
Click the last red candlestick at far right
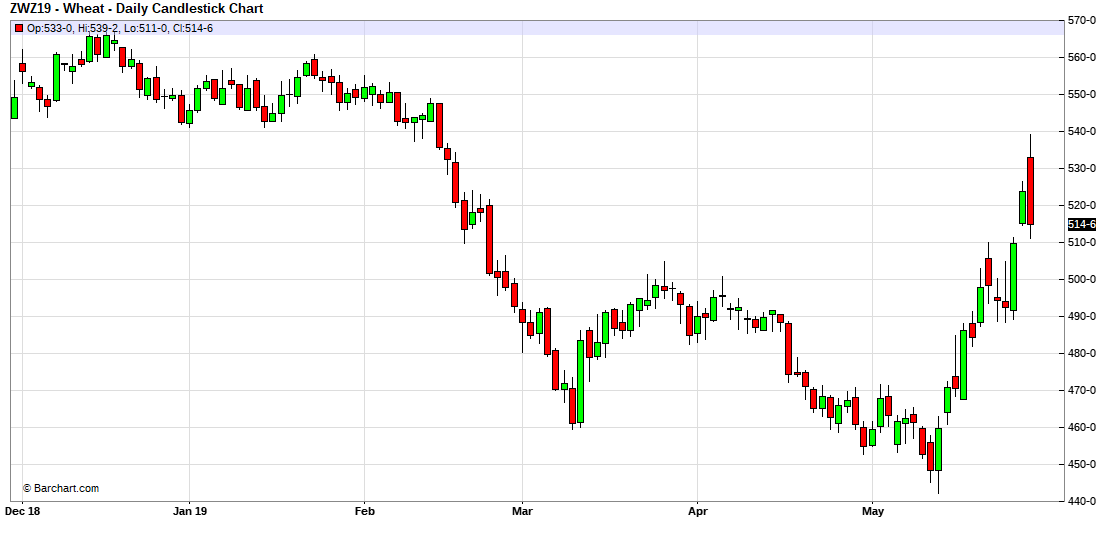tap(1030, 190)
